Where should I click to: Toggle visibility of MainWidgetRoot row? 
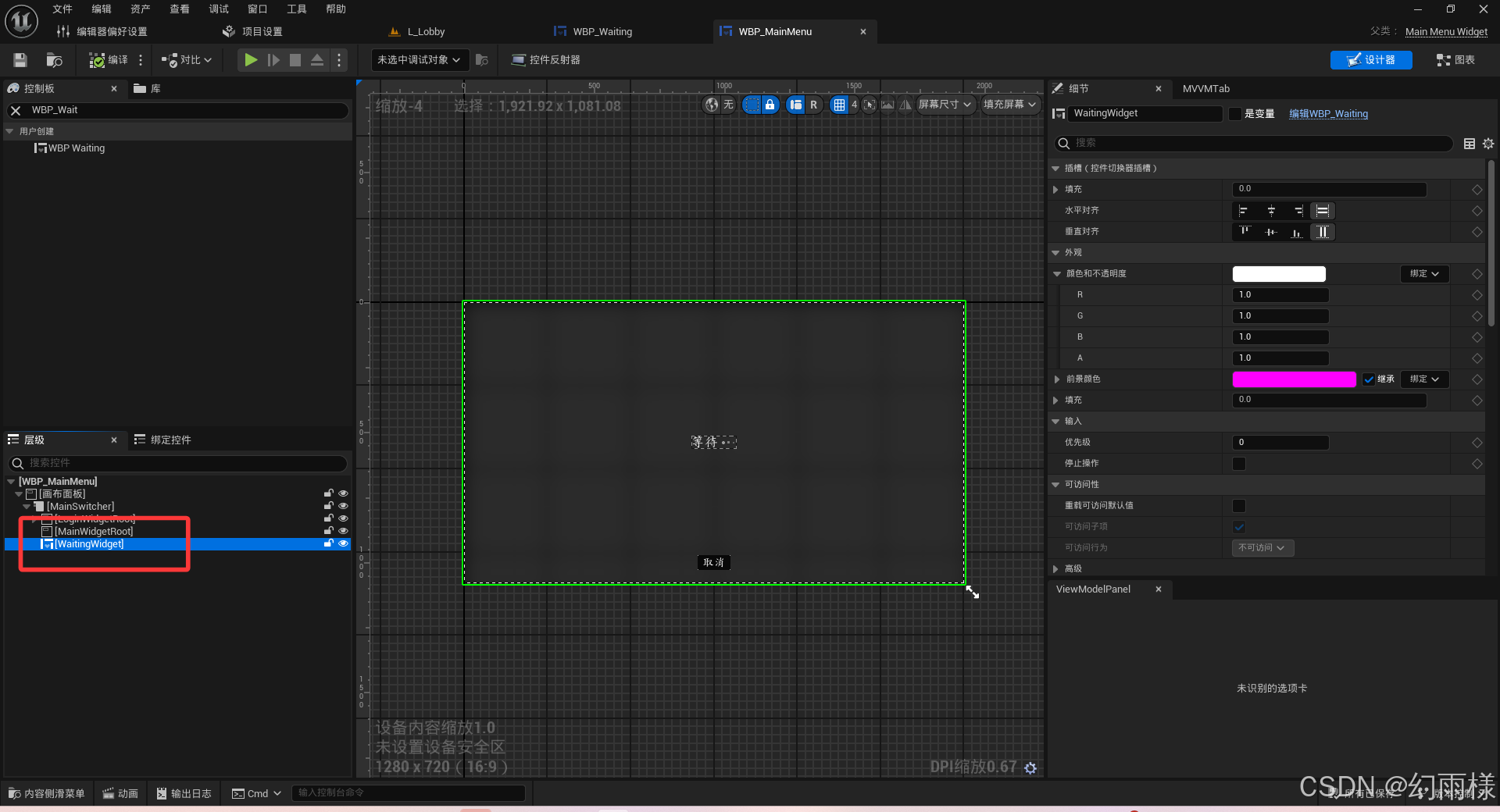click(x=343, y=531)
